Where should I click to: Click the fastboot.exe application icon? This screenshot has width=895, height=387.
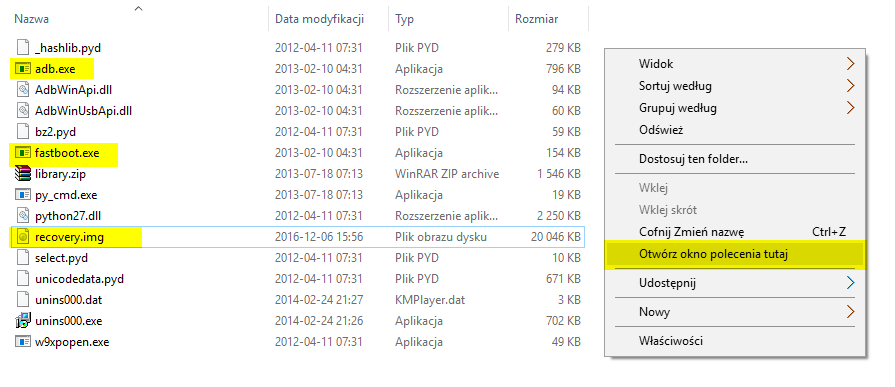pyautogui.click(x=23, y=153)
